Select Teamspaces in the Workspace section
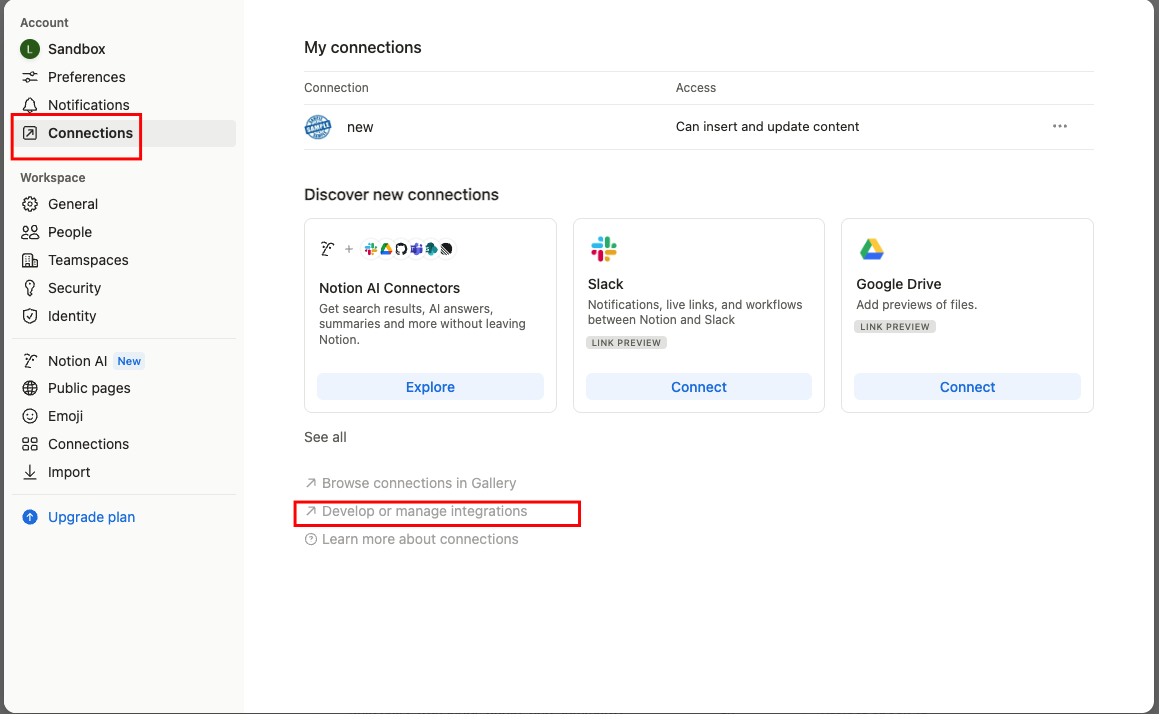1159x714 pixels. pyautogui.click(x=86, y=260)
